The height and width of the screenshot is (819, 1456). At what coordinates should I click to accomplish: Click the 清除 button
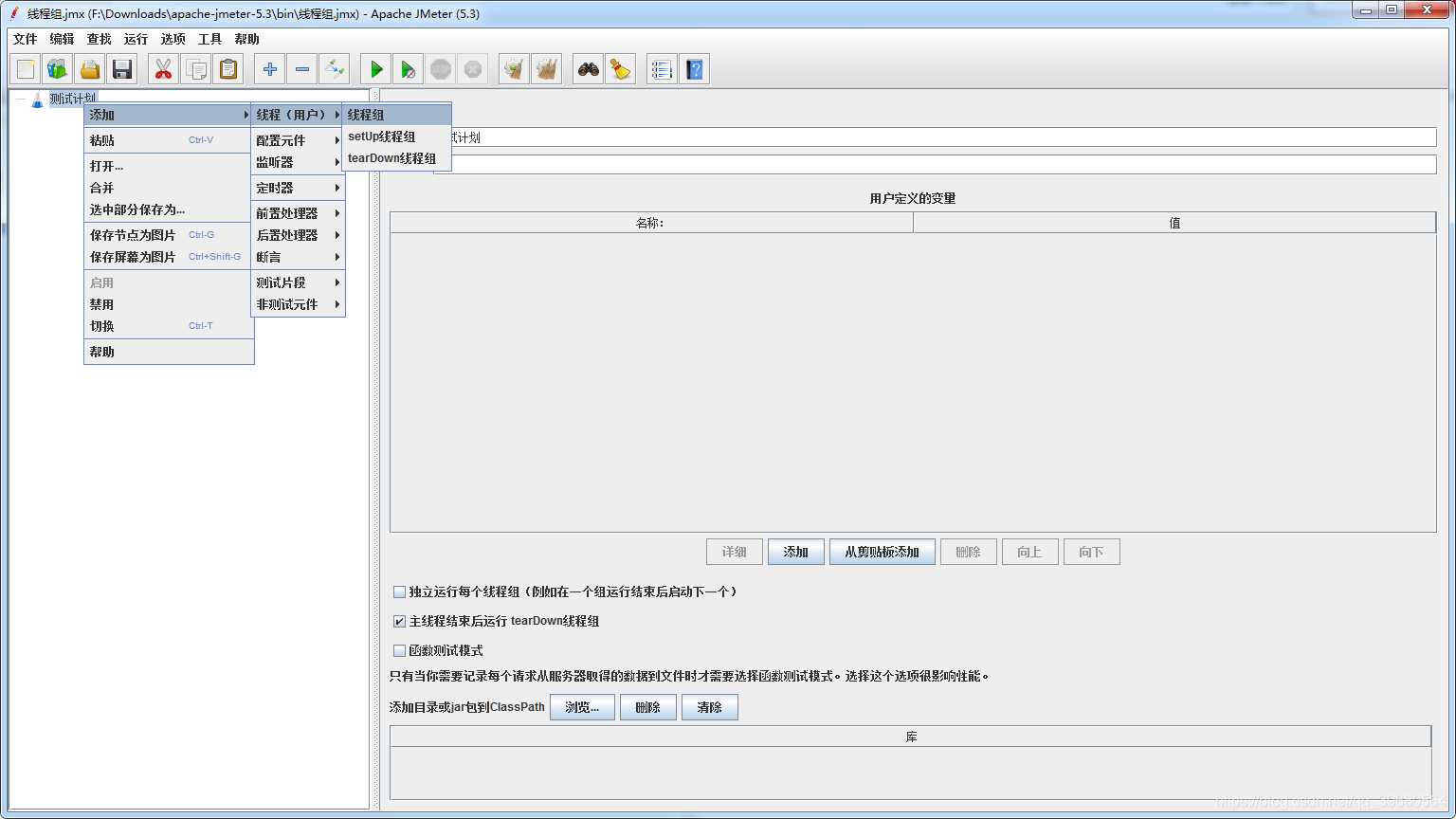[x=710, y=707]
